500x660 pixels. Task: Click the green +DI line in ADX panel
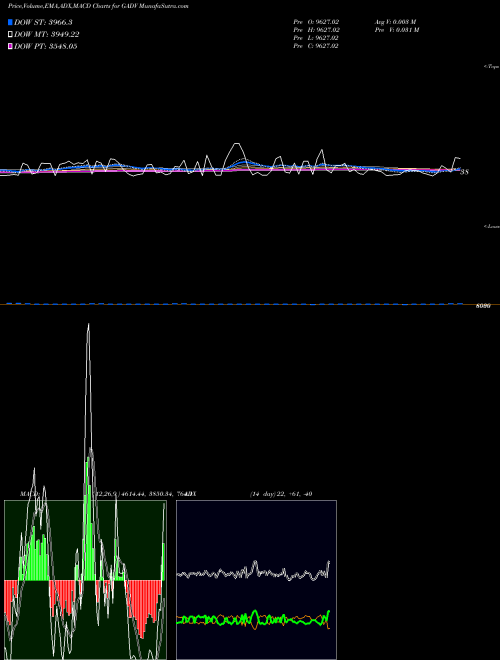tap(255, 618)
